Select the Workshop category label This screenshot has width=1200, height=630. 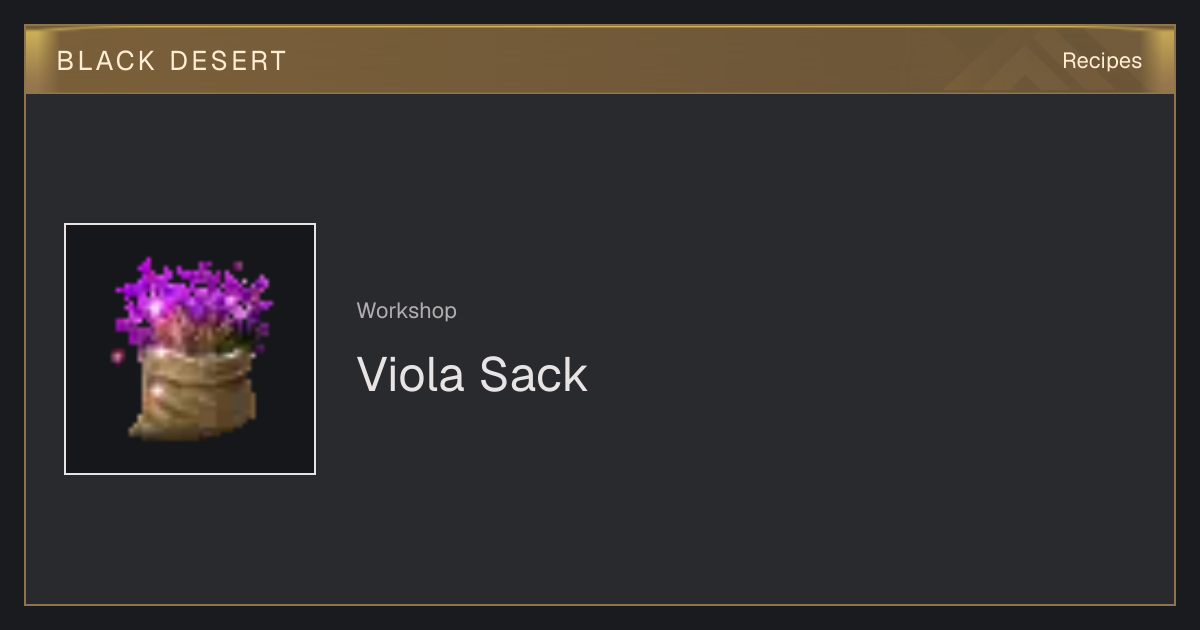pos(406,311)
